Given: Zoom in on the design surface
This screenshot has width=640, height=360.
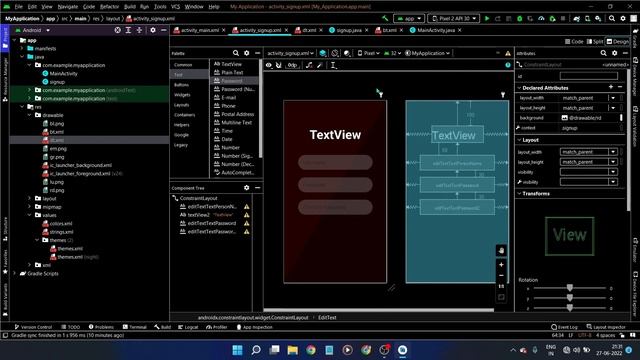Looking at the screenshot, I should click(x=501, y=264).
